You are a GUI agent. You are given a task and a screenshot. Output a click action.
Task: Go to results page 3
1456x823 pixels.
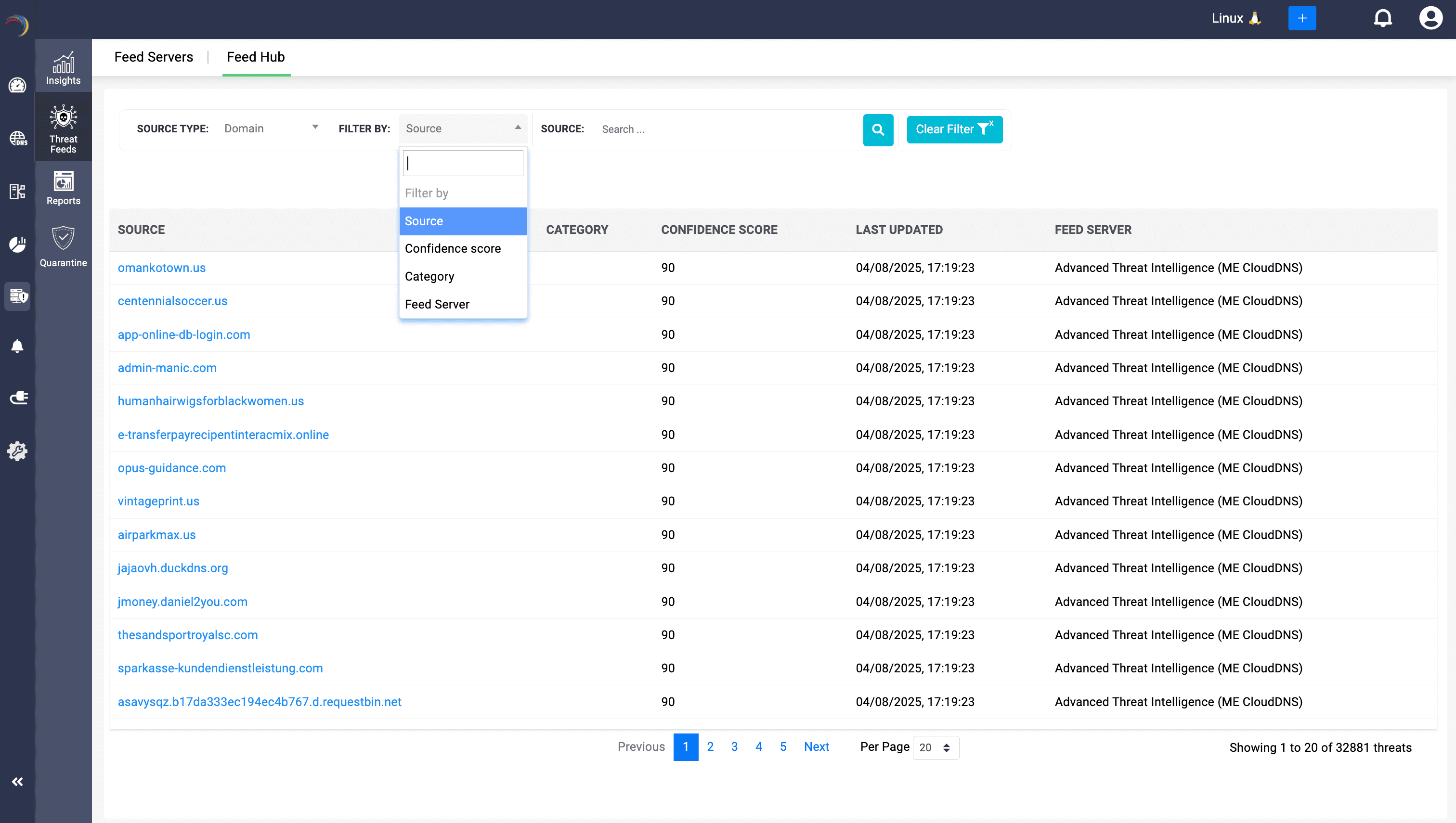coord(734,746)
